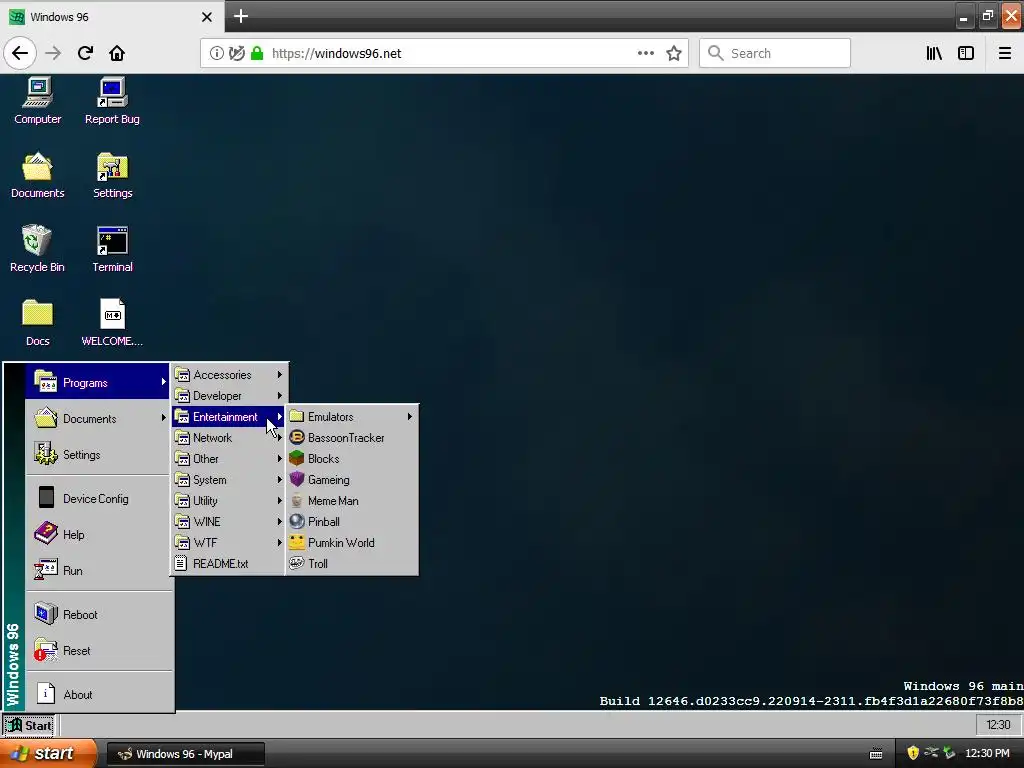This screenshot has height=768, width=1024.
Task: Bookmark this page with the star icon
Action: coord(674,53)
